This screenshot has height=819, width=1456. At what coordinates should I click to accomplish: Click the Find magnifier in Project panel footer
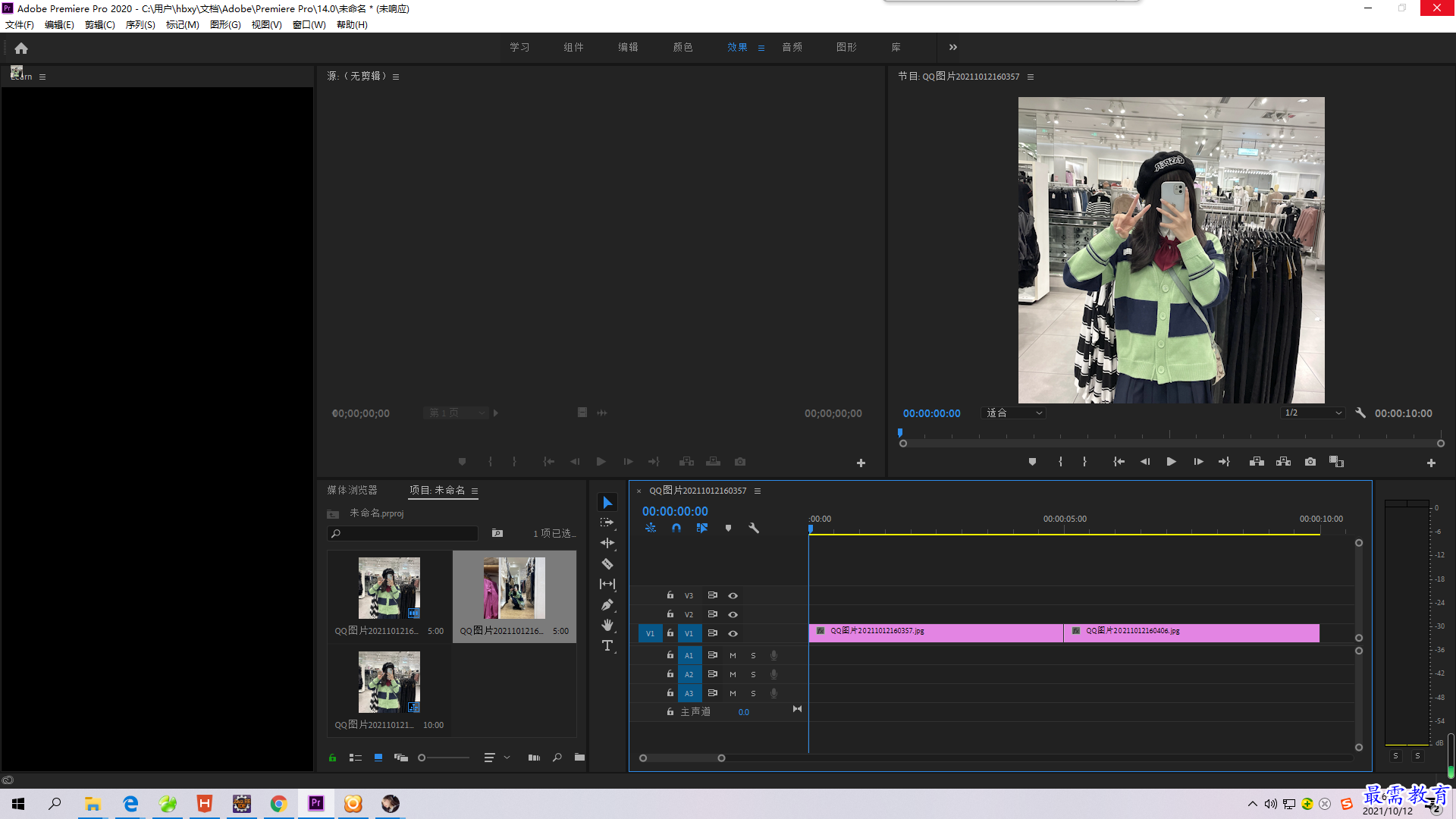tap(557, 757)
